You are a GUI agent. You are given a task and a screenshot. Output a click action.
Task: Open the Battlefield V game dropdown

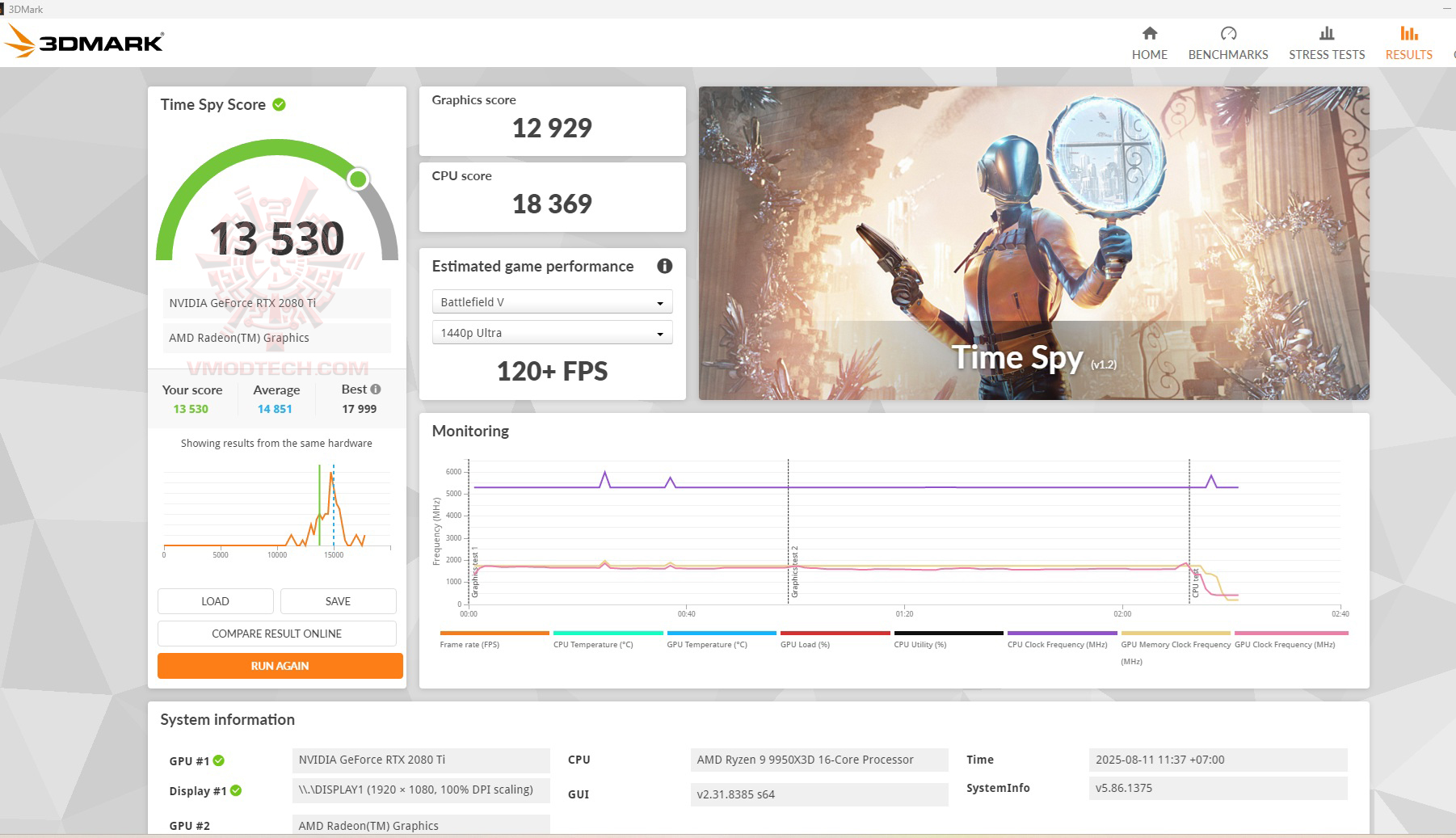click(552, 301)
